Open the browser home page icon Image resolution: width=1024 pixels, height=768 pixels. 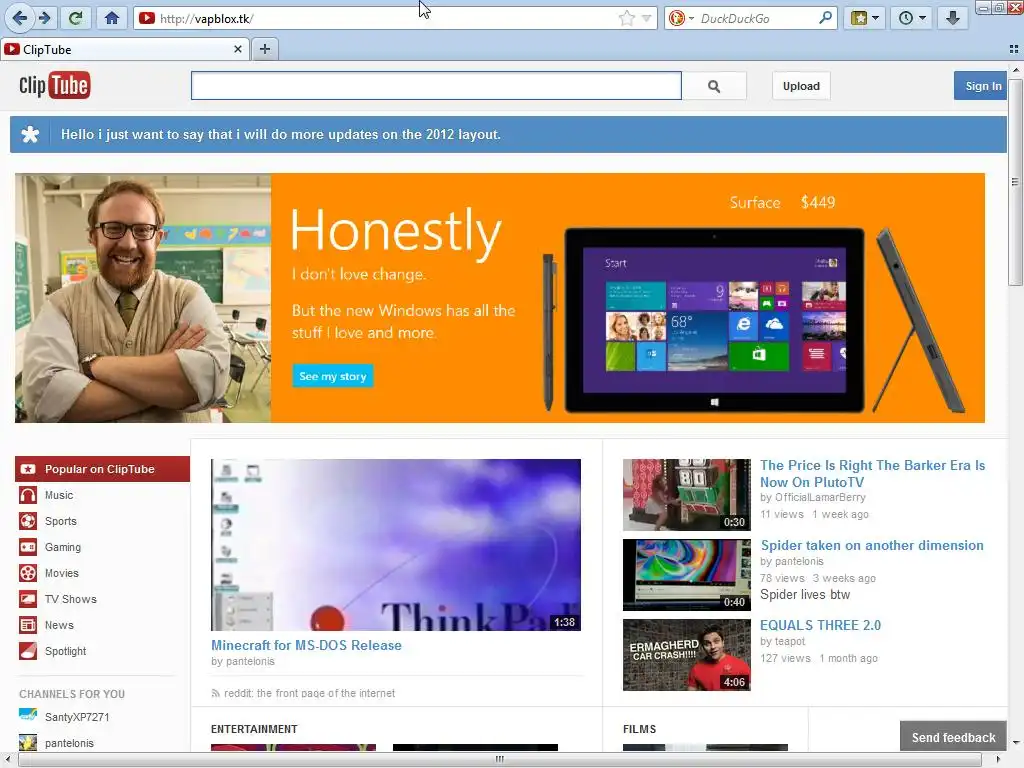click(x=112, y=18)
